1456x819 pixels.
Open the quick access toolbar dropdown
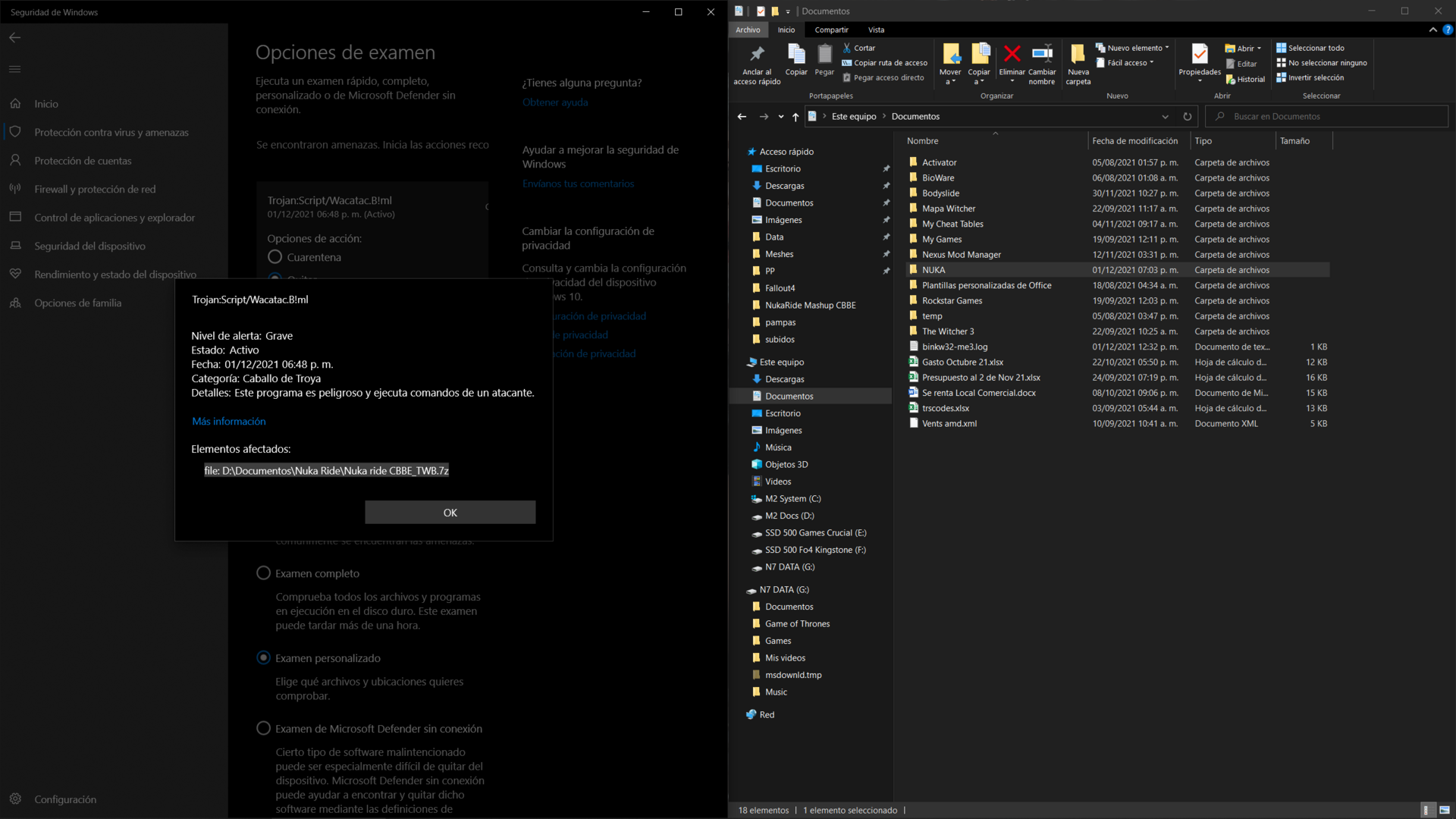pos(788,11)
